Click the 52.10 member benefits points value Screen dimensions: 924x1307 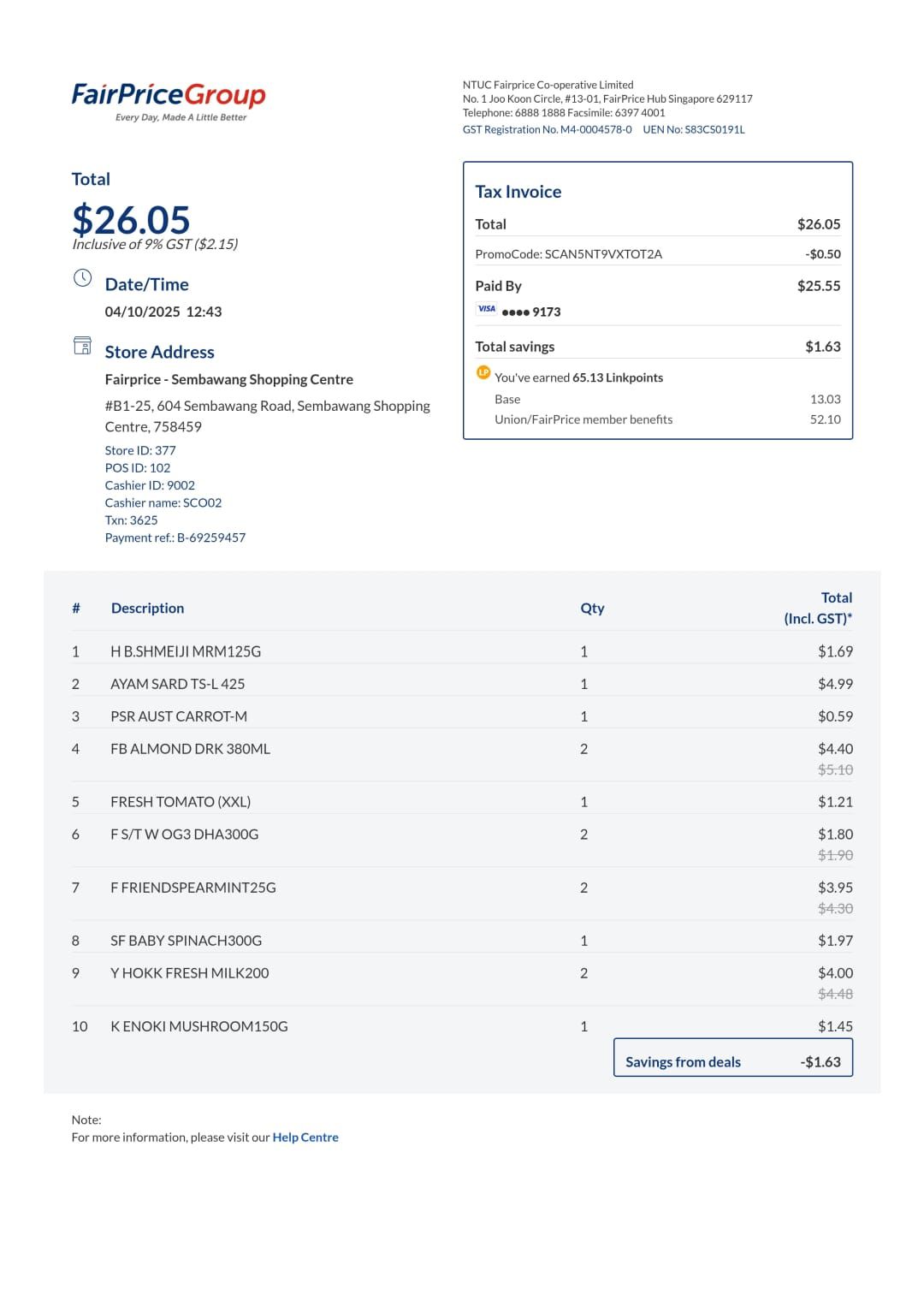pyautogui.click(x=826, y=419)
